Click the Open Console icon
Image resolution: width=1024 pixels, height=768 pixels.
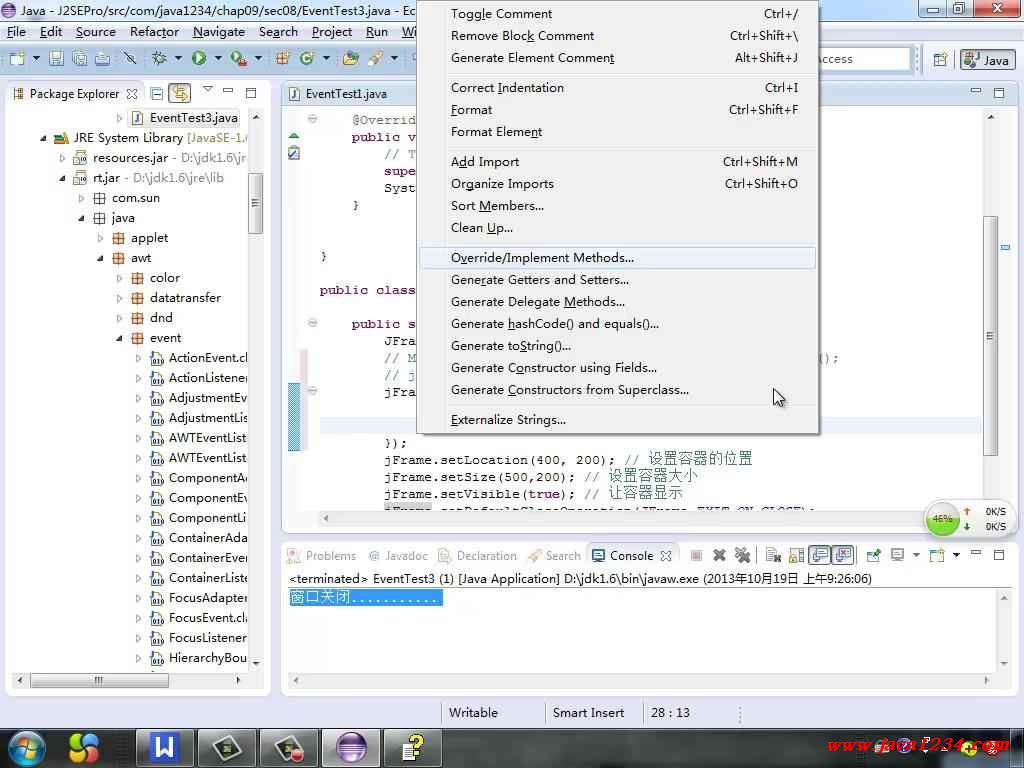(937, 555)
